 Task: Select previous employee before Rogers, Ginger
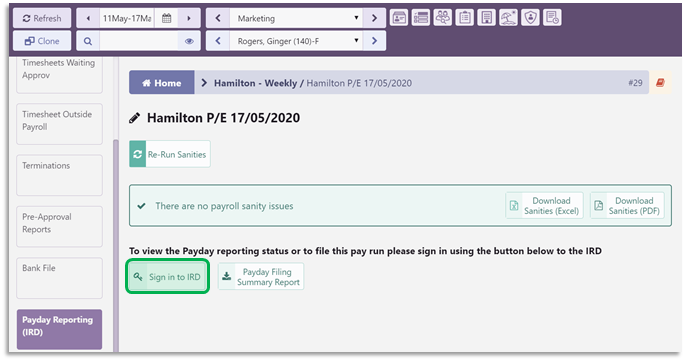pos(218,41)
